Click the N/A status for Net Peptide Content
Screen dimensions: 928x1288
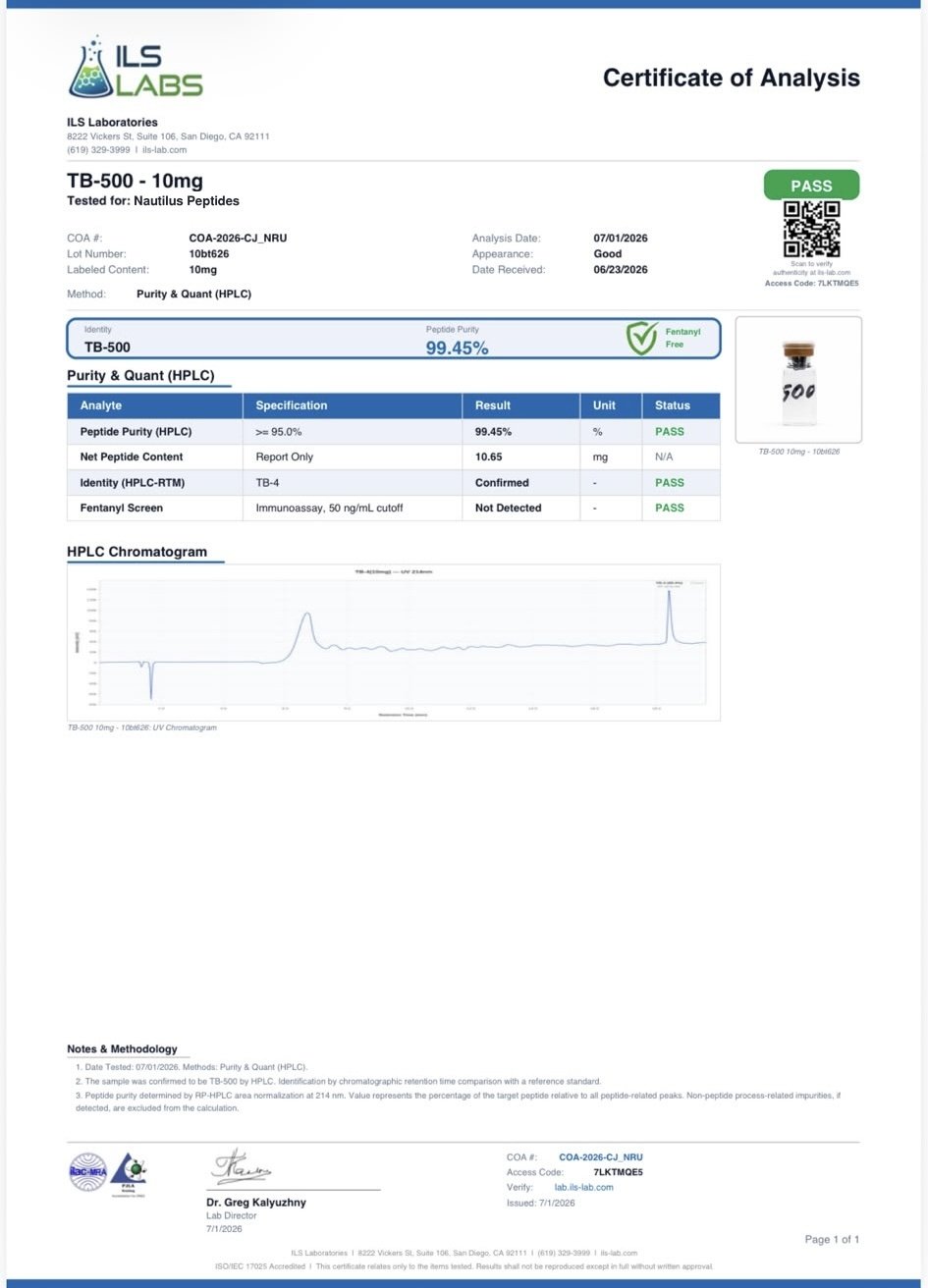point(664,457)
